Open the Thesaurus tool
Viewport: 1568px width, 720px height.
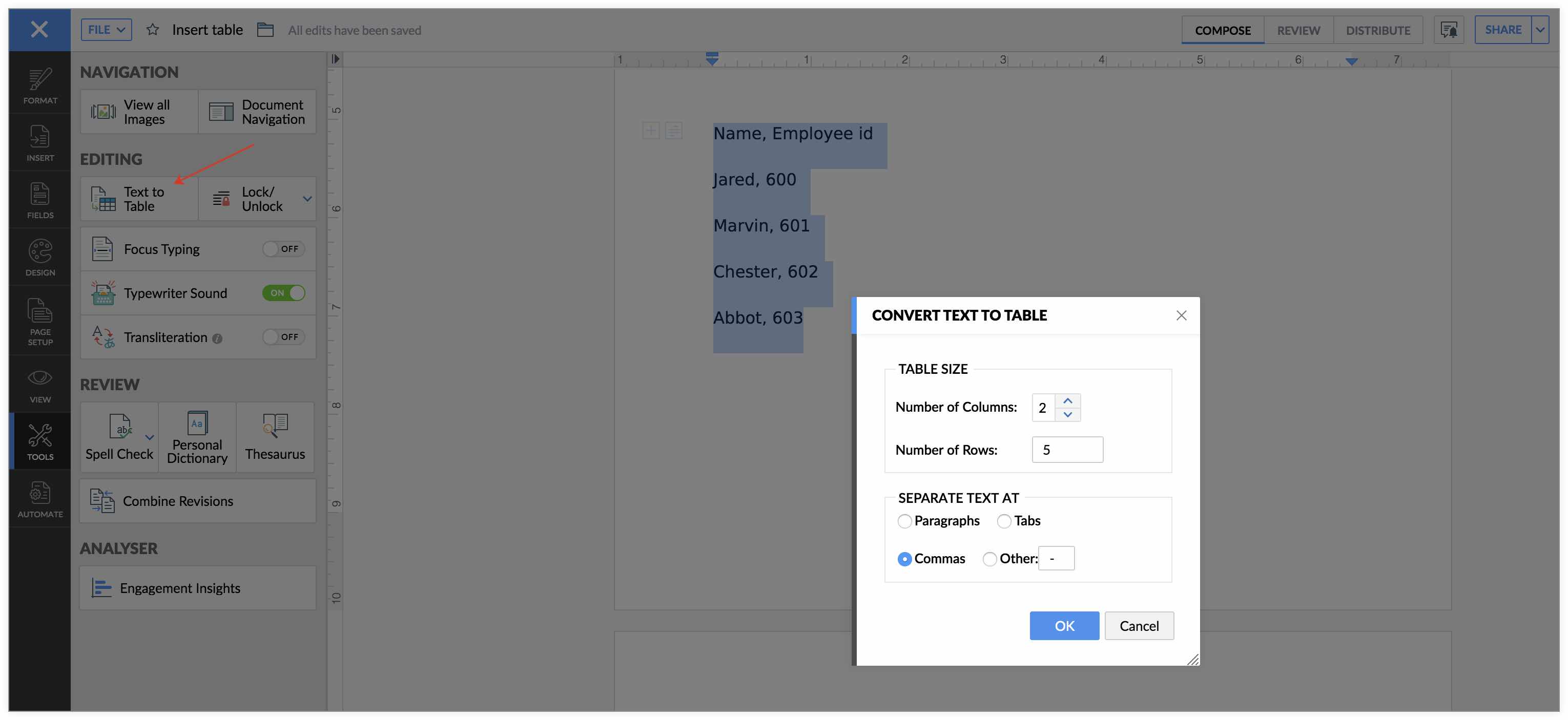275,437
